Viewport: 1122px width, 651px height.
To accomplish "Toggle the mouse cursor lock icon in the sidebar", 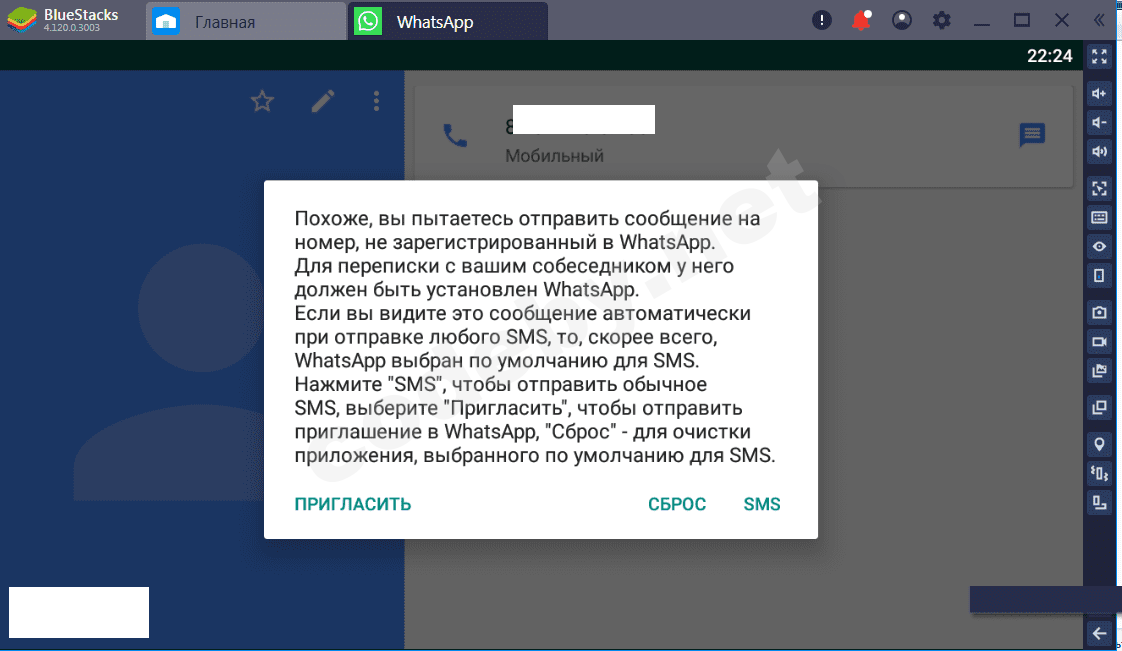I will [1099, 188].
